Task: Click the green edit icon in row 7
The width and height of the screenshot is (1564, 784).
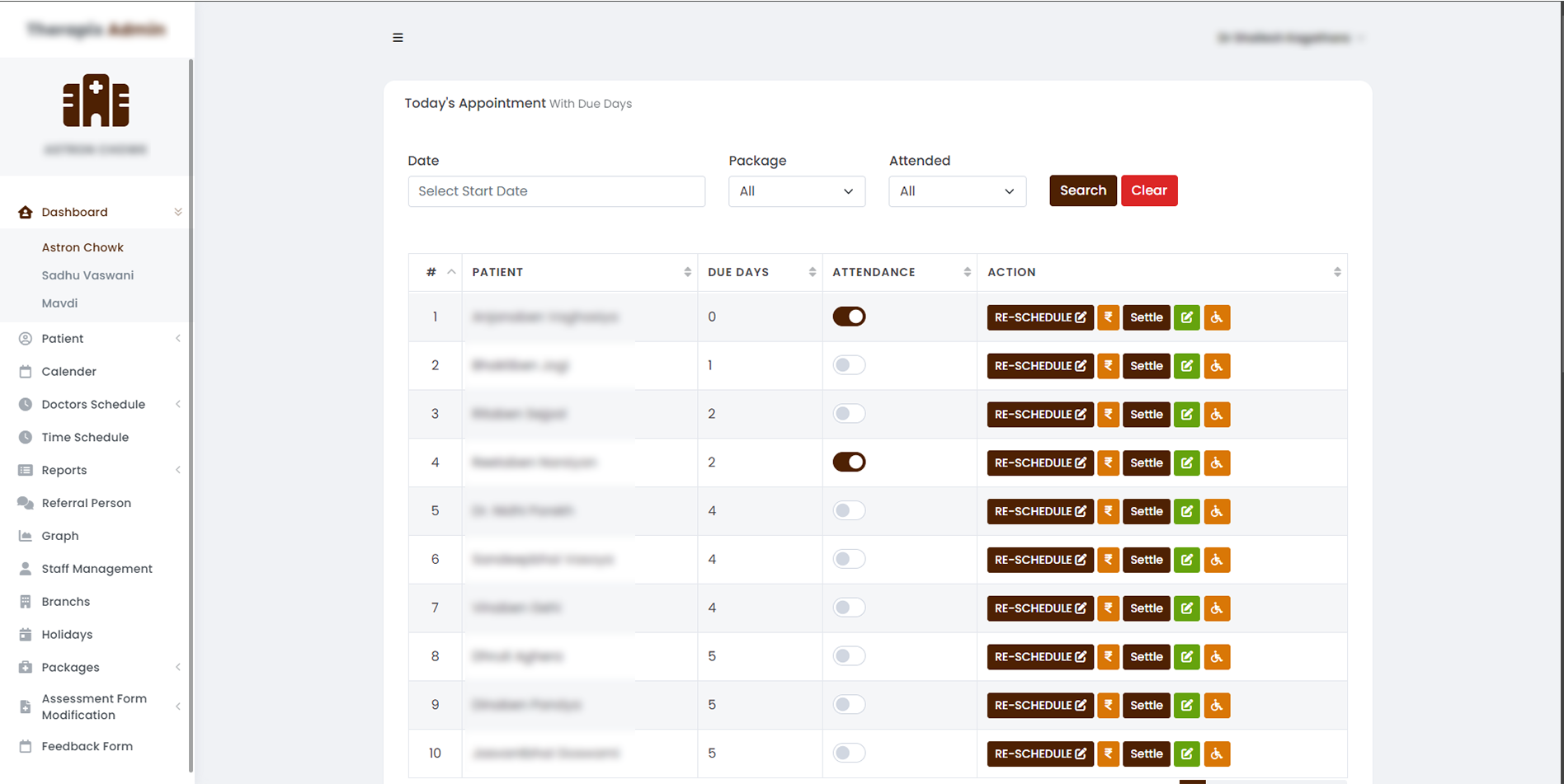Action: point(1186,608)
